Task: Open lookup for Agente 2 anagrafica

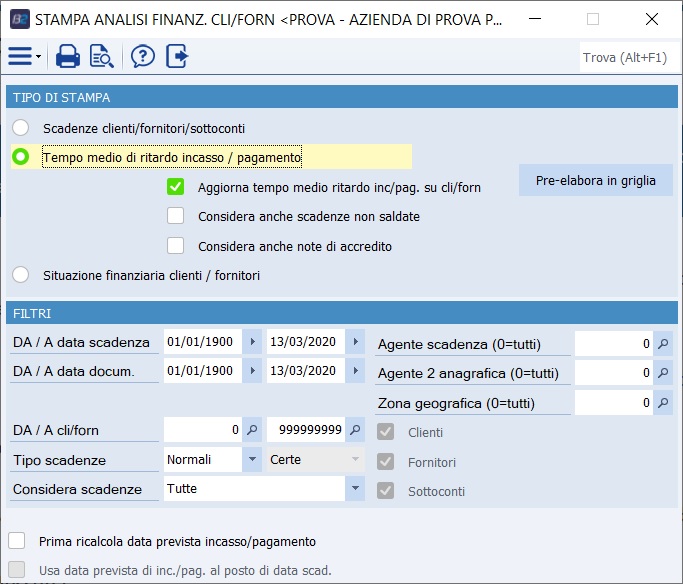Action: pyautogui.click(x=663, y=373)
